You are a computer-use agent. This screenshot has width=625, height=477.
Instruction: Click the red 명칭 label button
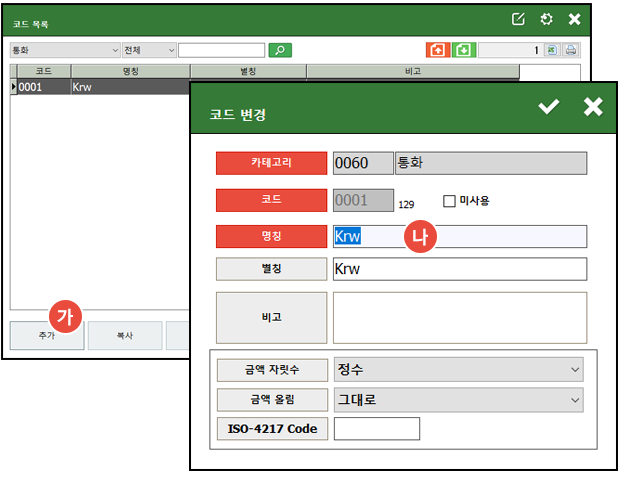271,236
